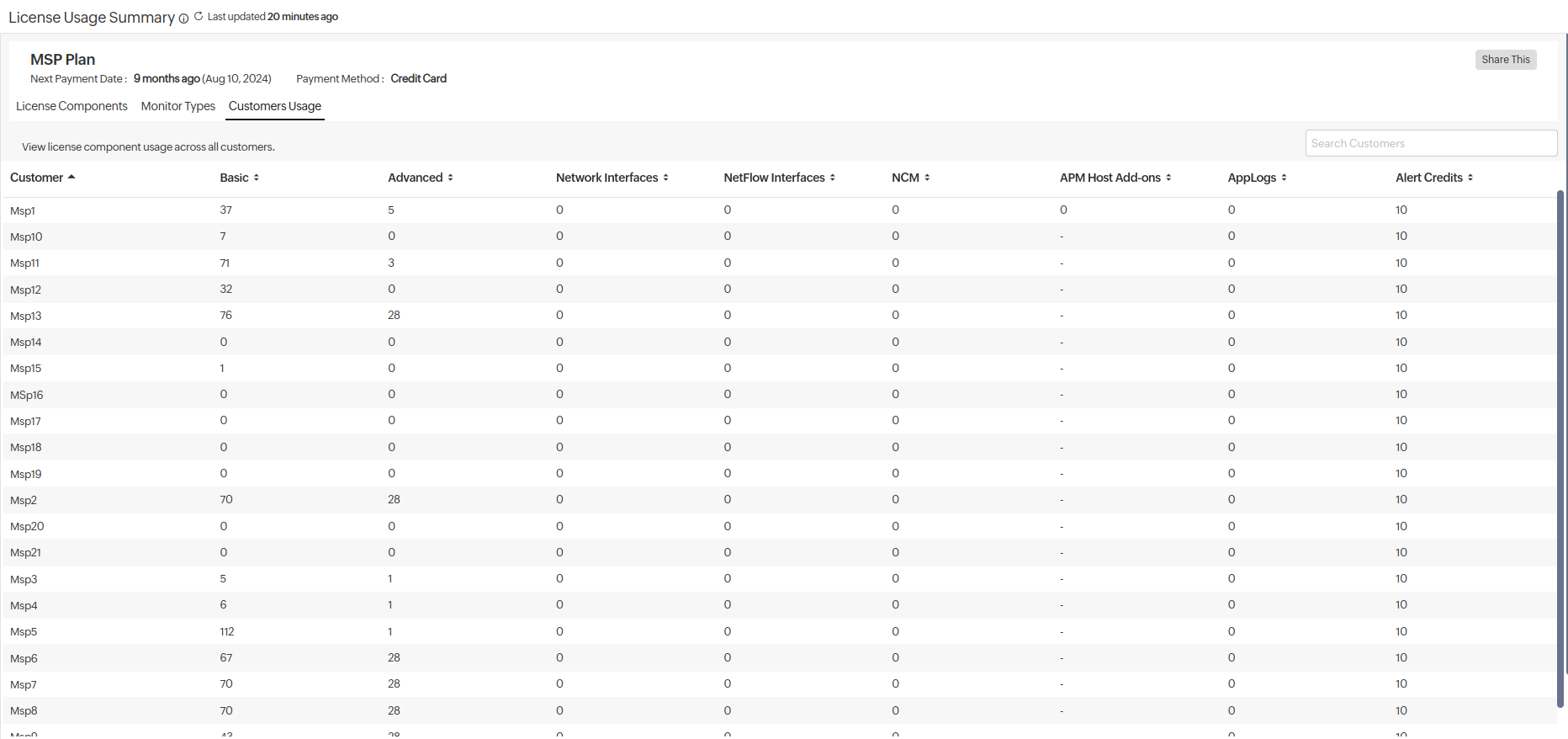Click the Msp5 customer name
Image resolution: width=1568 pixels, height=739 pixels.
(24, 632)
